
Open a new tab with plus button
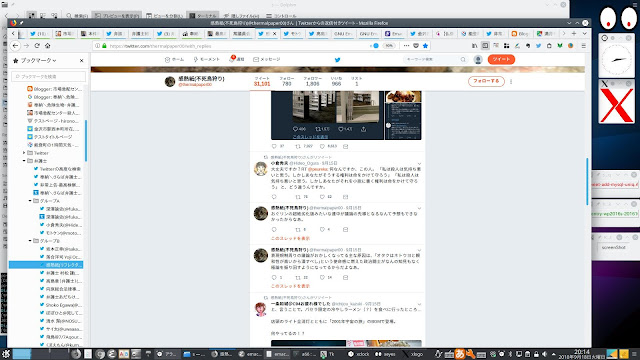pos(574,33)
